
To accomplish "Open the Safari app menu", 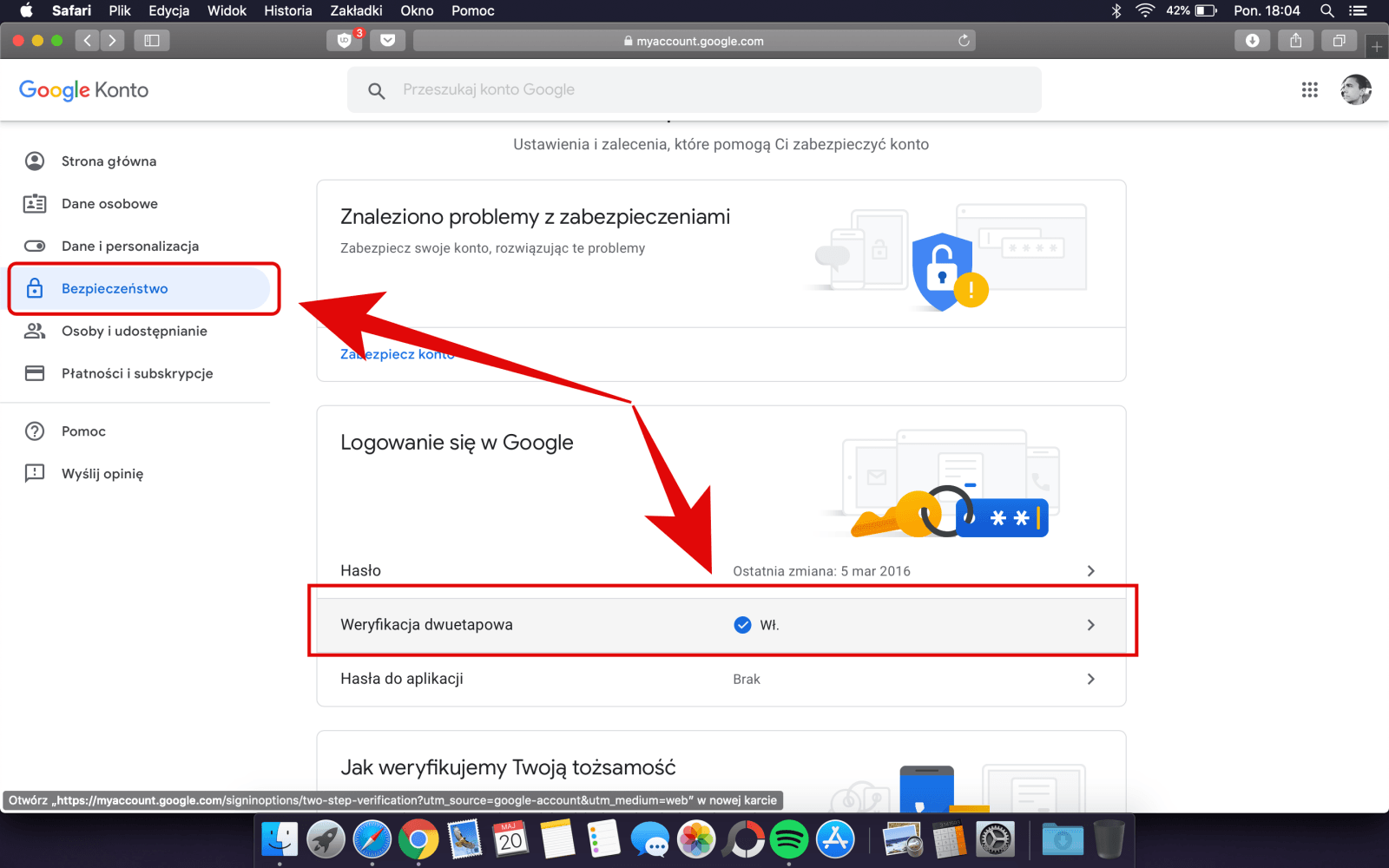I will pyautogui.click(x=71, y=10).
